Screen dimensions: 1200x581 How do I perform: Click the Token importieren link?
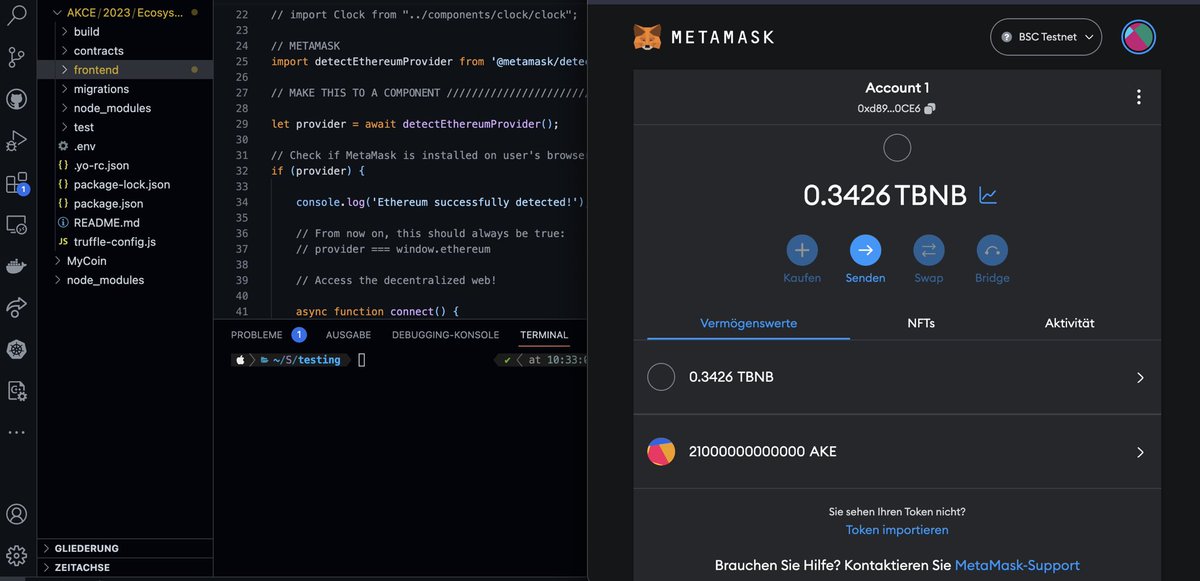click(x=897, y=530)
